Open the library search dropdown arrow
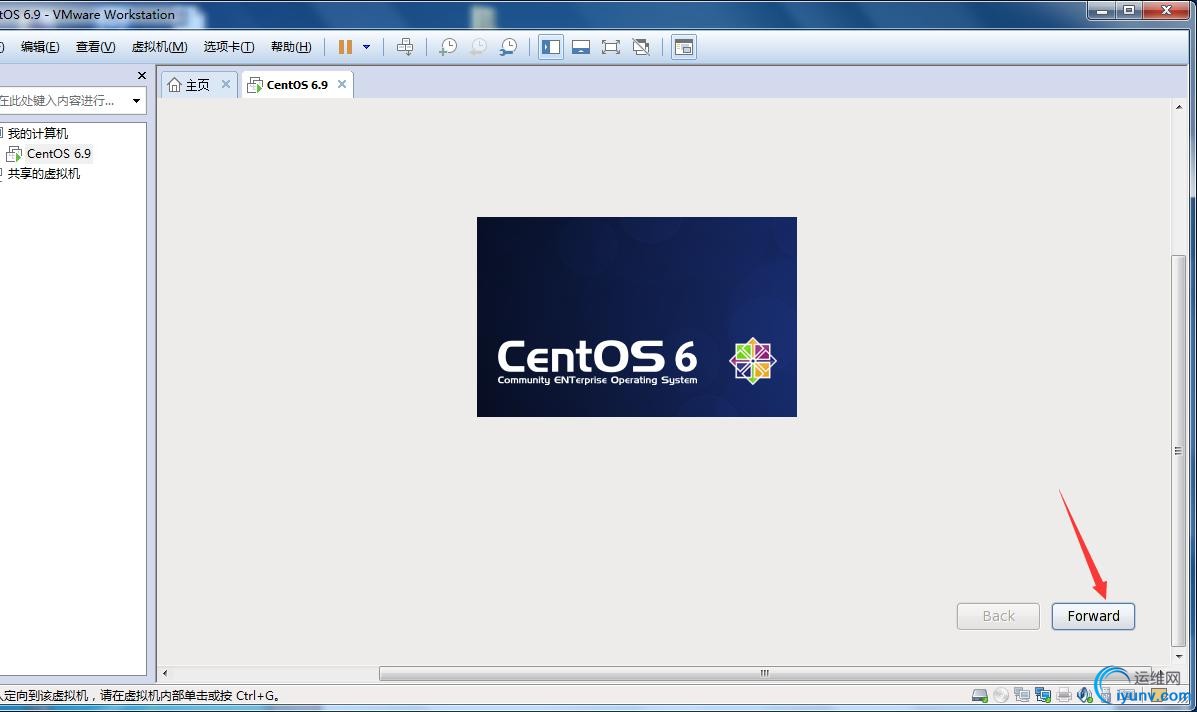 (136, 101)
